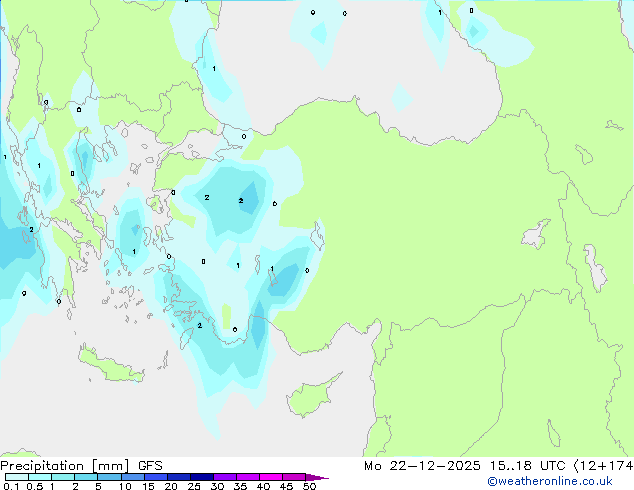Click the "15..18 UTC" time text
Image resolution: width=634 pixels, height=490 pixels.
527,466
